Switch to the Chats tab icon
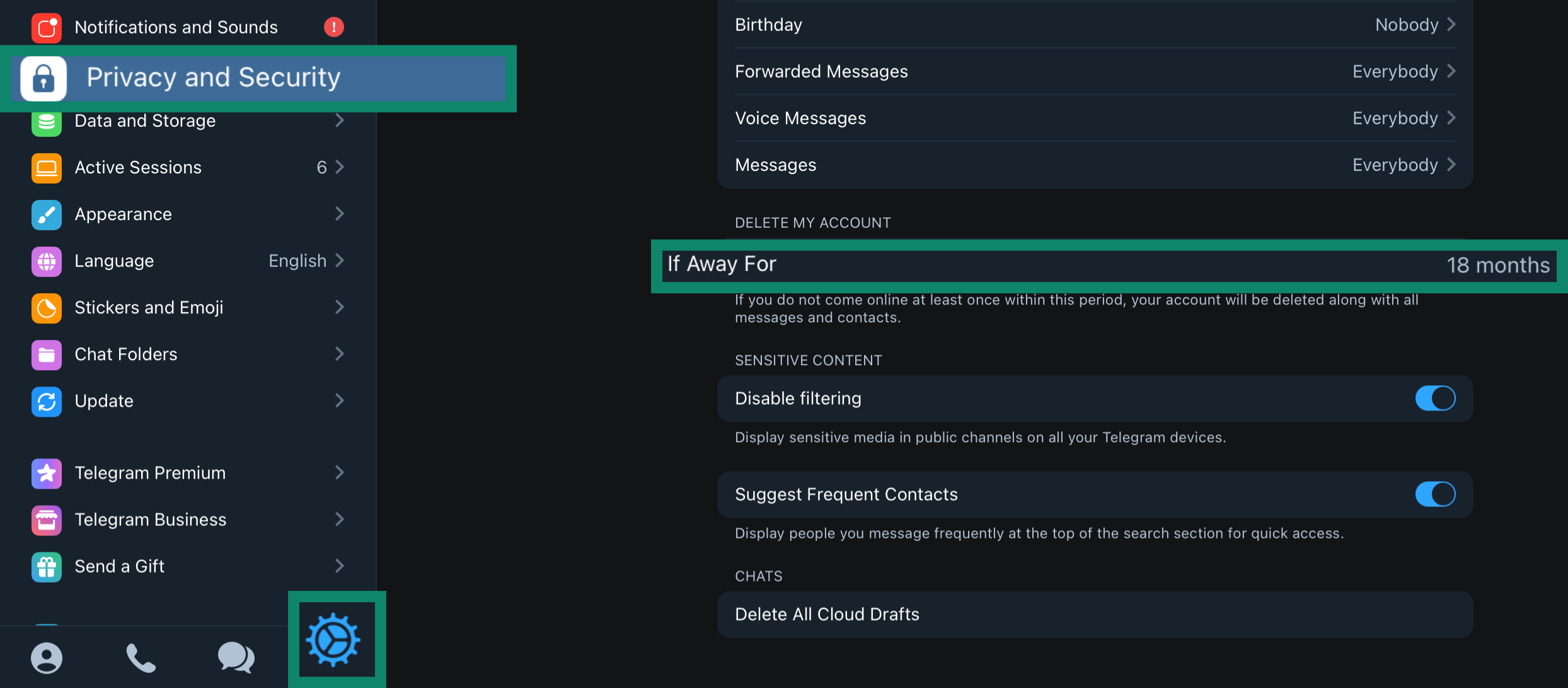1568x688 pixels. coord(236,658)
